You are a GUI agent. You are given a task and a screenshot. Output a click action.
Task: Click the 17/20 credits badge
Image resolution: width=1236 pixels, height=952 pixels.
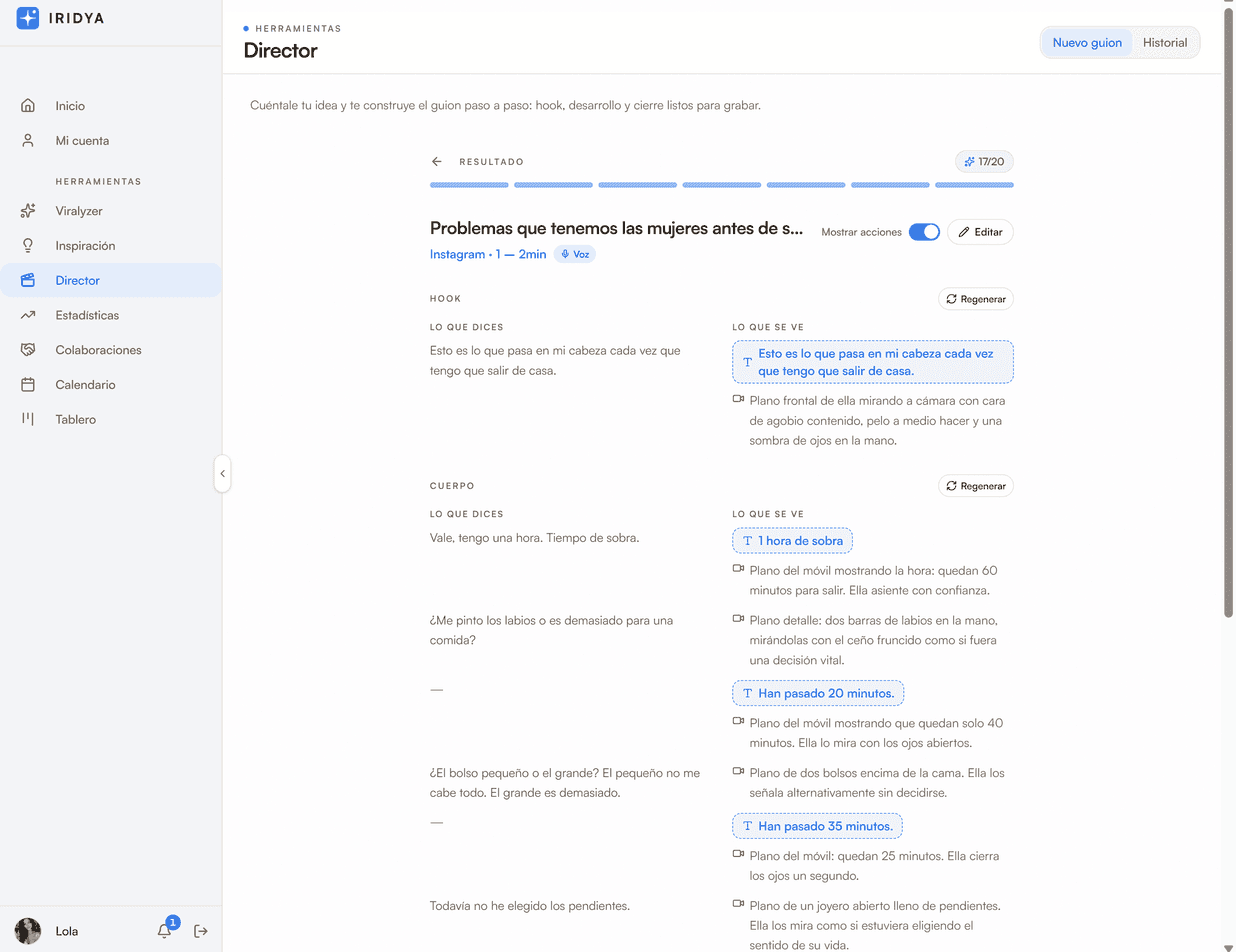(x=985, y=161)
